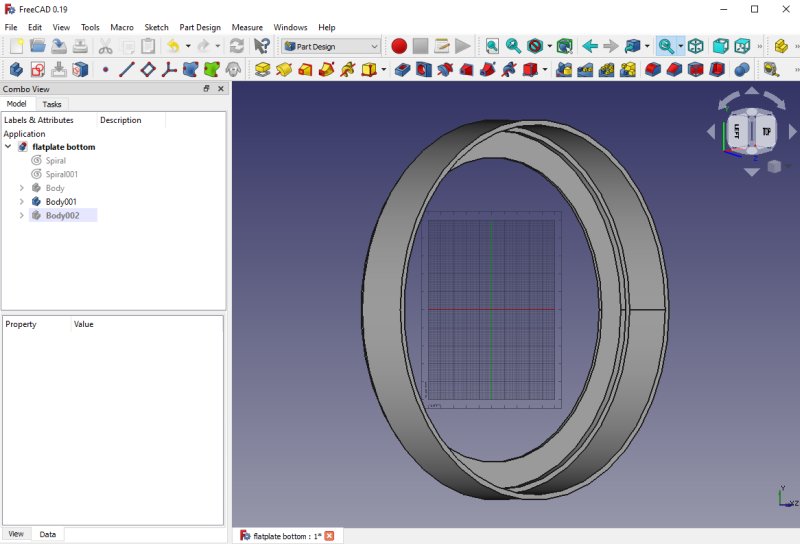Screen dimensions: 800x544
Task: Open the Part Design menu
Action: (x=200, y=27)
